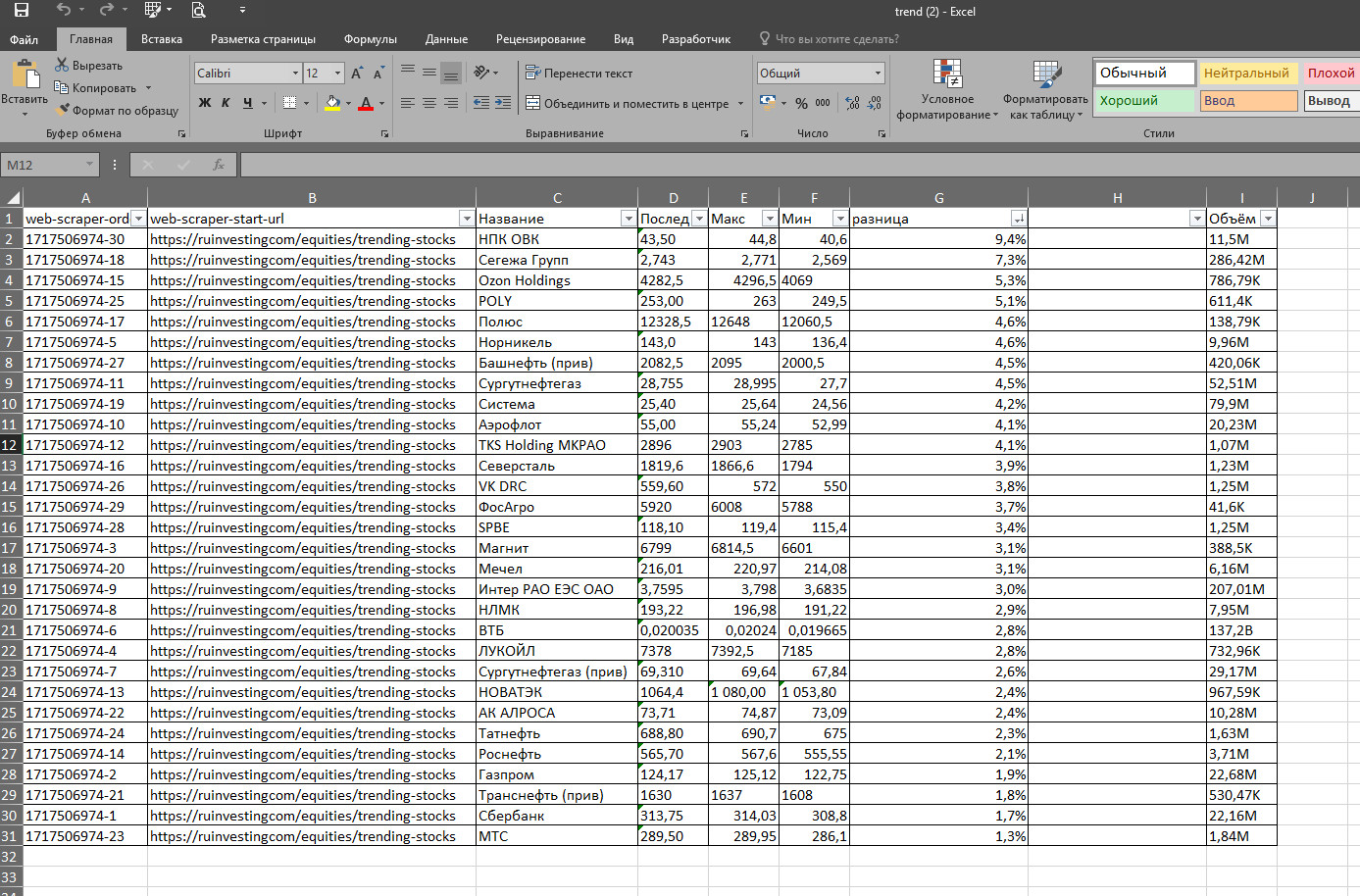This screenshot has width=1360, height=896.
Task: Decrease decimal places
Action: pos(874,103)
